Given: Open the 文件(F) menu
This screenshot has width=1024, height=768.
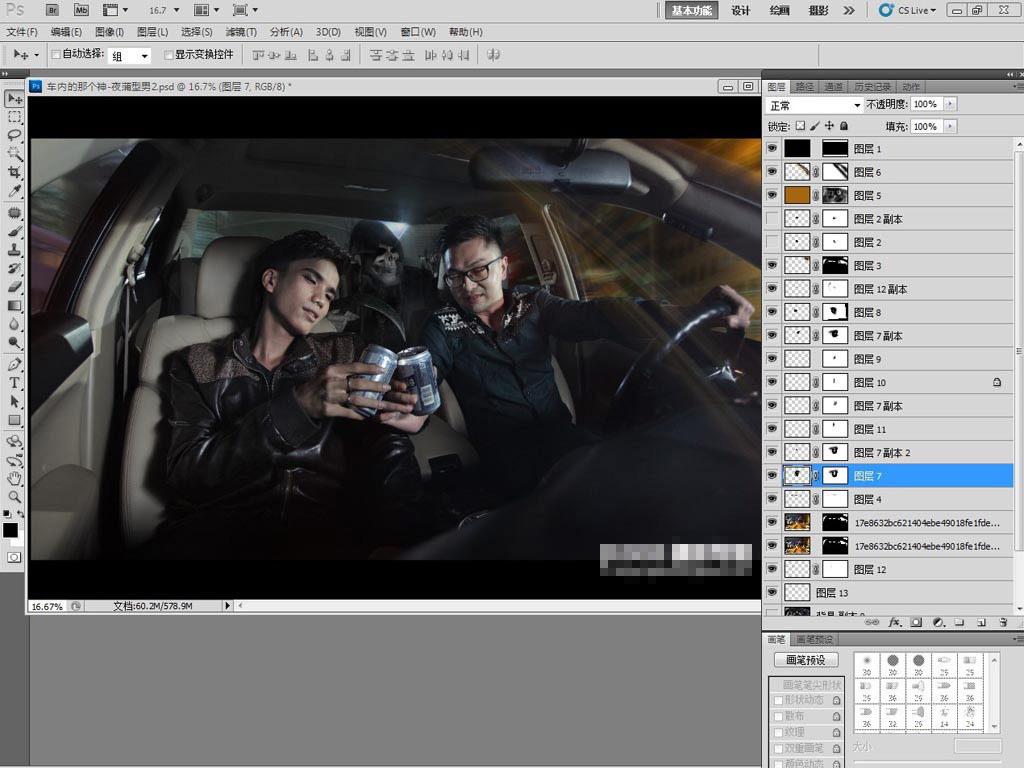Looking at the screenshot, I should (x=22, y=32).
